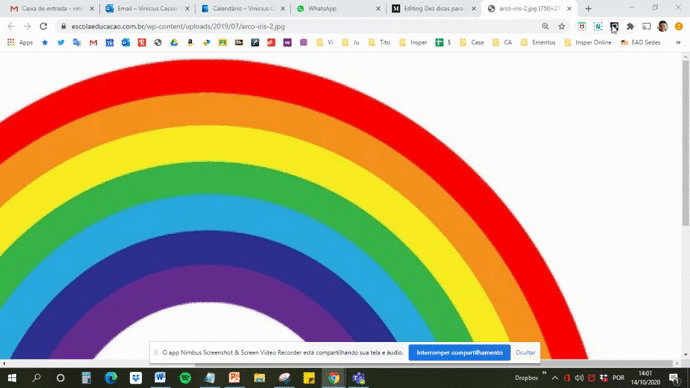
Task: Click the zoom magnifier icon in address bar
Action: pos(545,26)
